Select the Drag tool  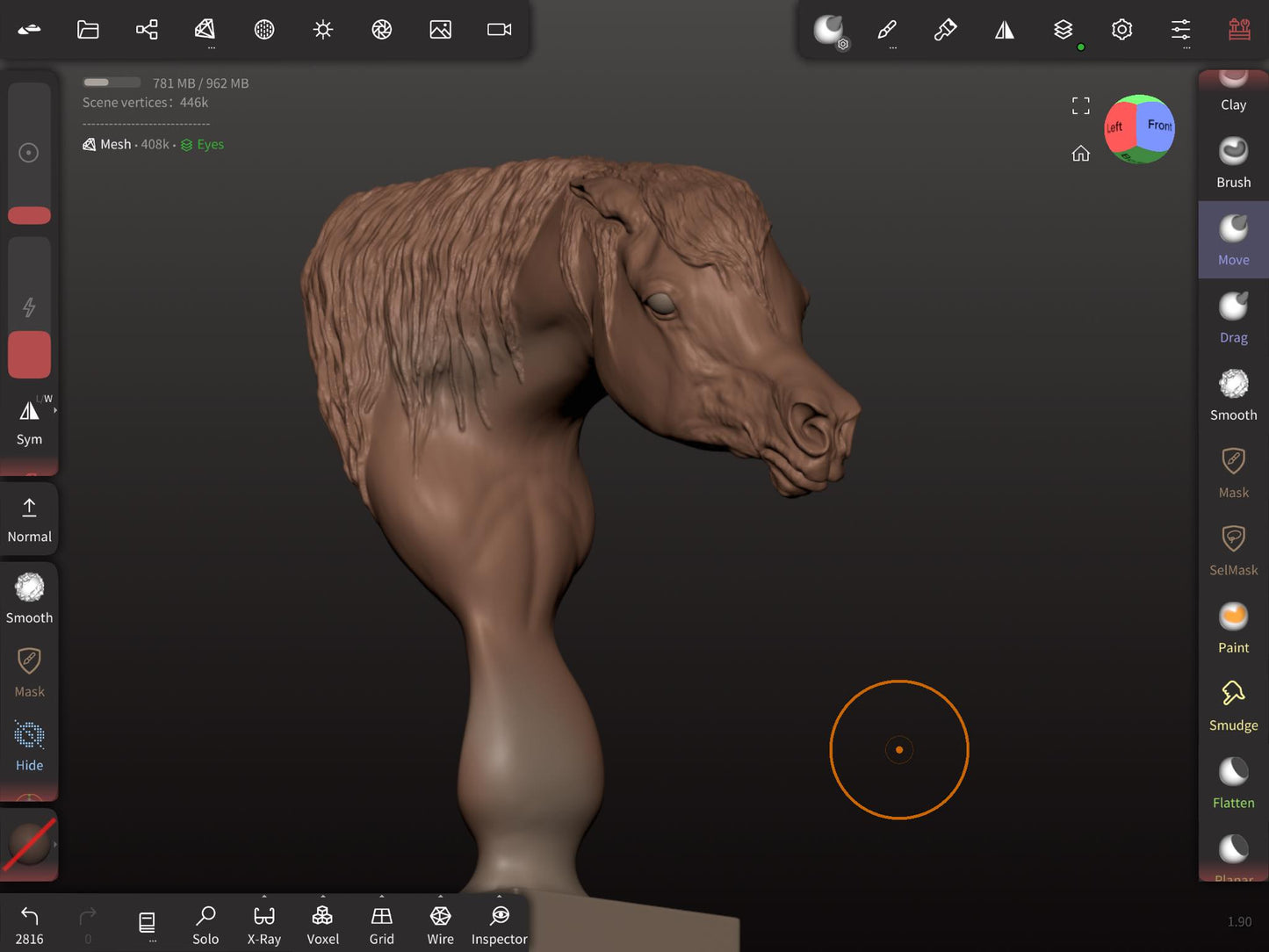tap(1233, 318)
